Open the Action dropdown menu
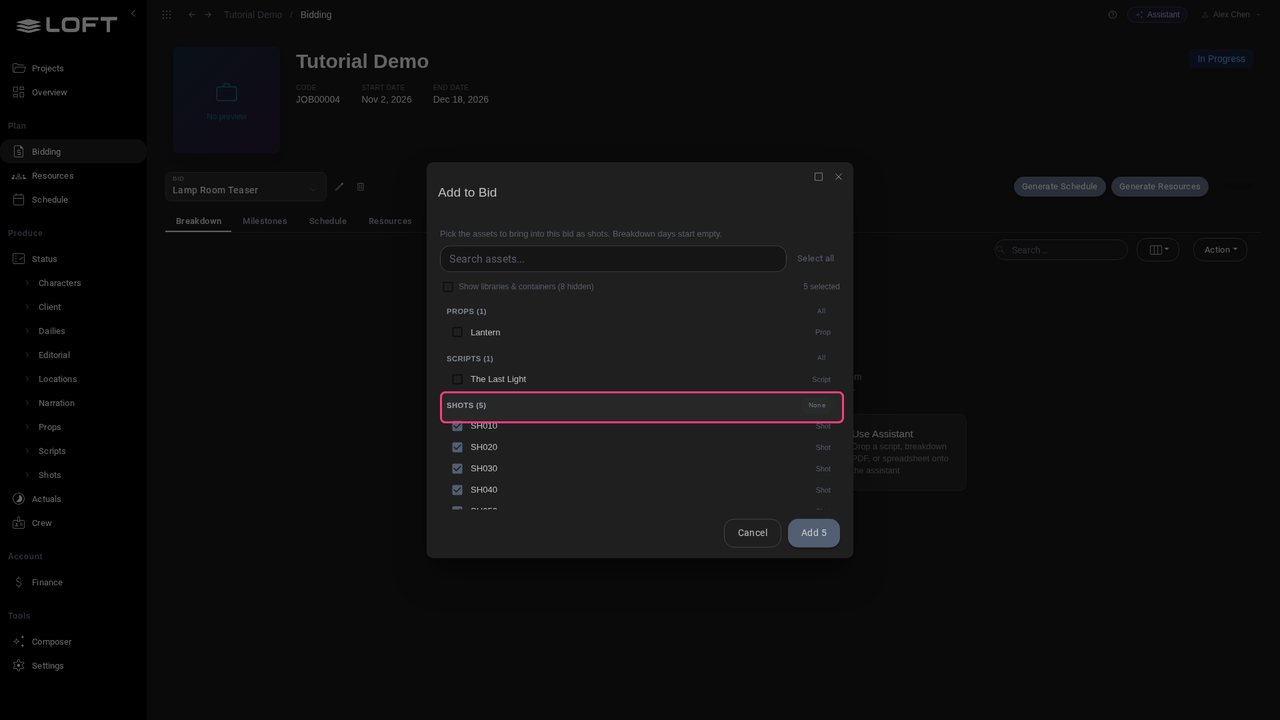1280x720 pixels. (1220, 250)
